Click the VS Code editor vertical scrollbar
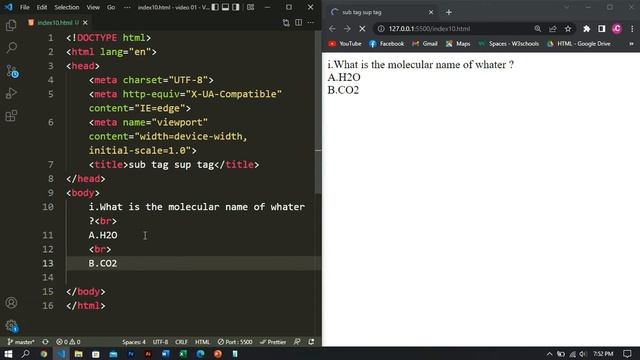The height and width of the screenshot is (360, 640). [318, 112]
